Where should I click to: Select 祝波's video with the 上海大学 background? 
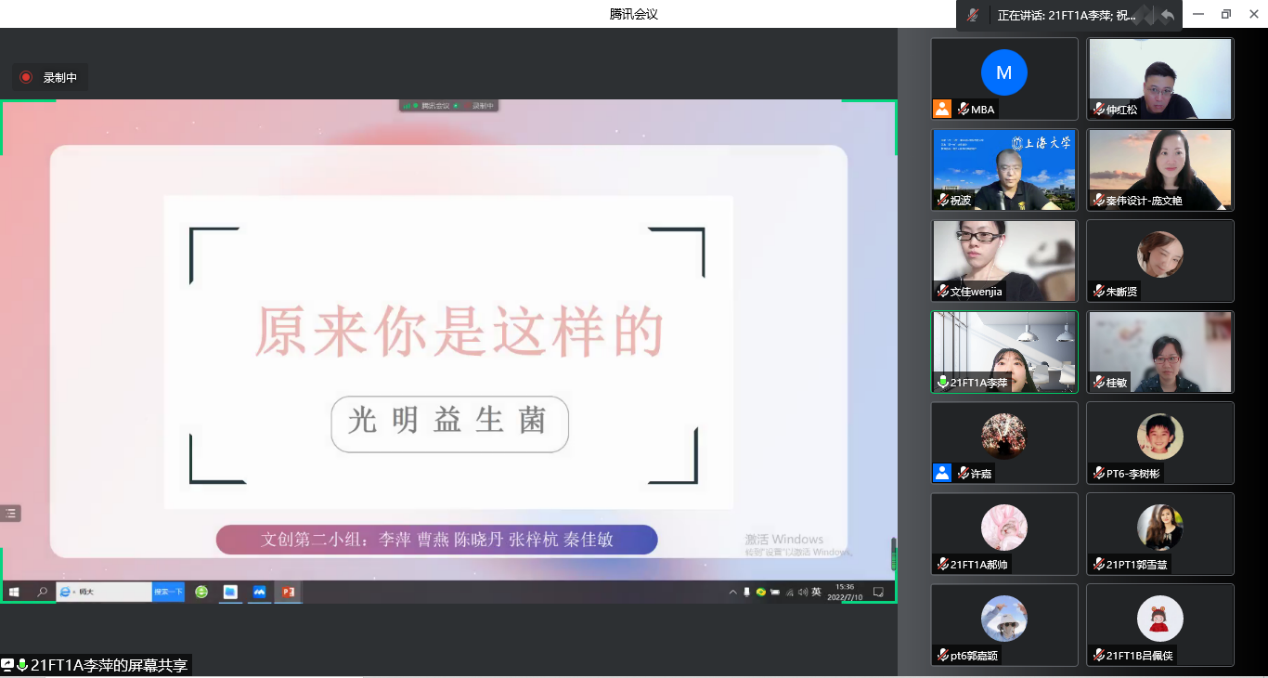[1004, 170]
